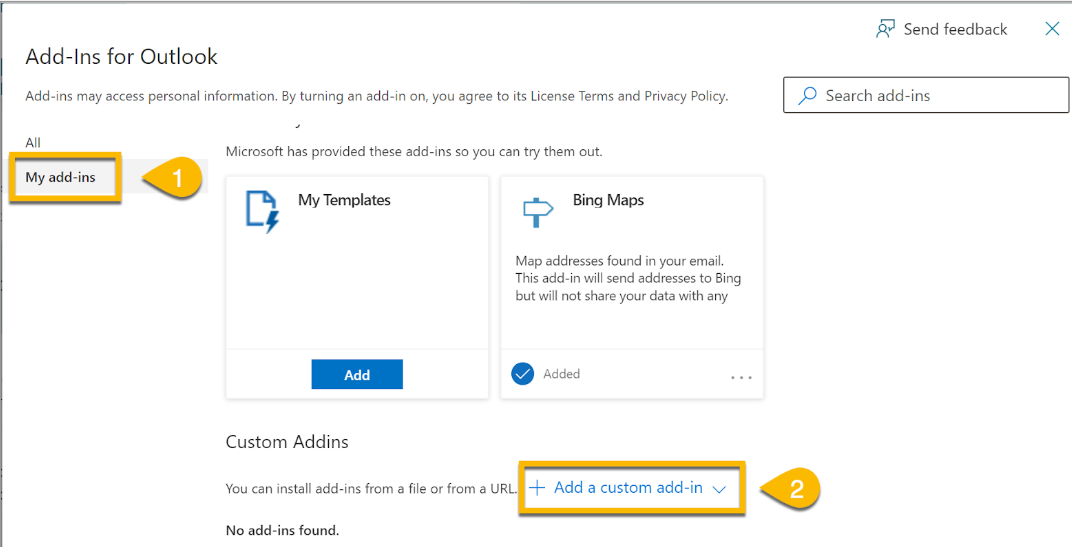
Task: Open Bing Maps more options ellipsis
Action: 741,377
